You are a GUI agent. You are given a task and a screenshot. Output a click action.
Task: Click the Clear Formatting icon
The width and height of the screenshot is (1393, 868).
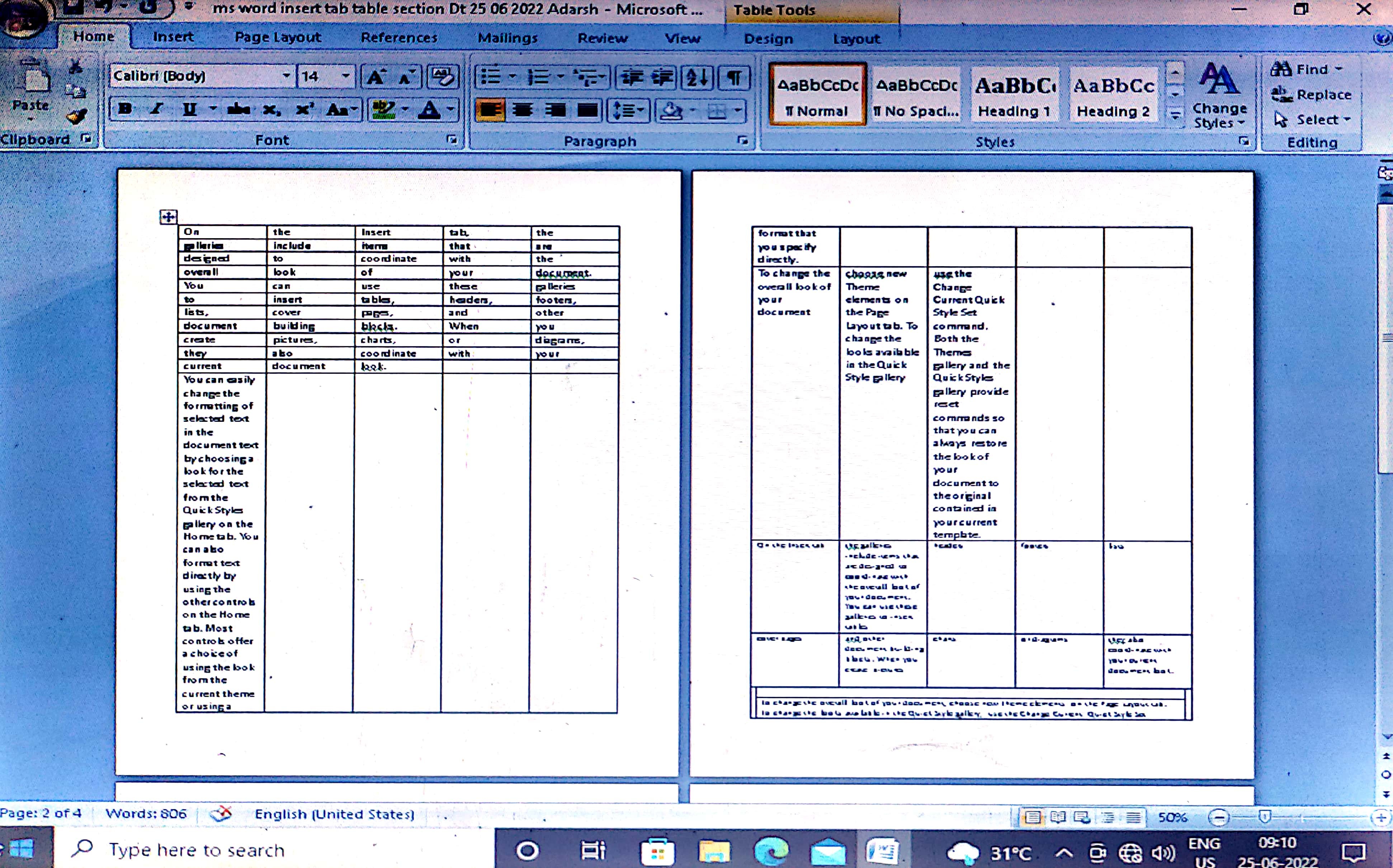pyautogui.click(x=443, y=77)
